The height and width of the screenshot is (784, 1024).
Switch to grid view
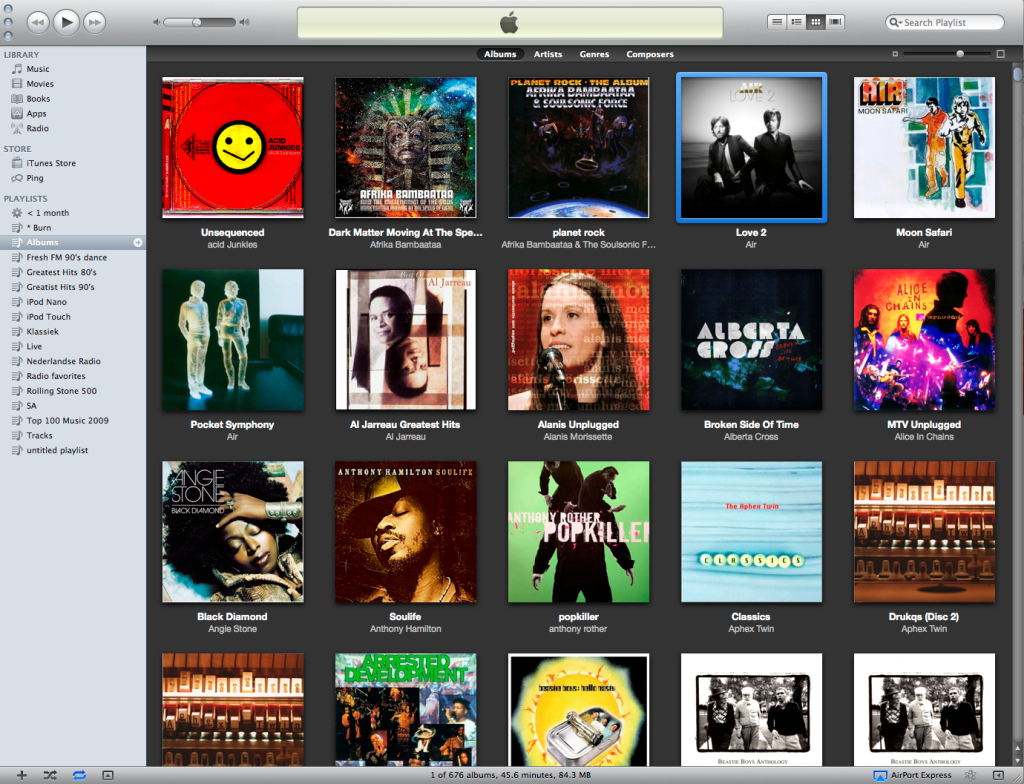click(816, 22)
